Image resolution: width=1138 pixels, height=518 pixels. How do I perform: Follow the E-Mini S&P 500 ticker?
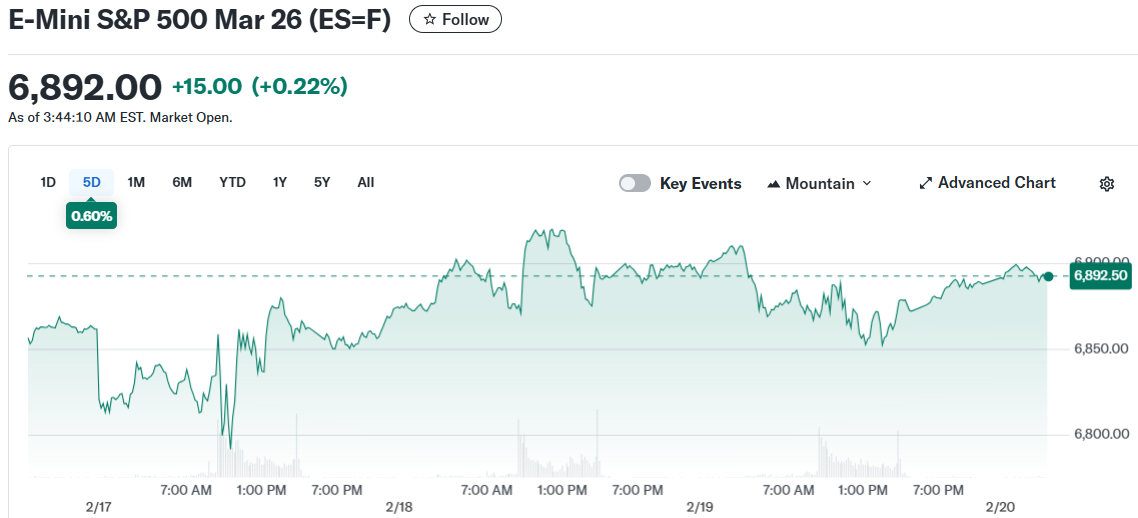(455, 20)
